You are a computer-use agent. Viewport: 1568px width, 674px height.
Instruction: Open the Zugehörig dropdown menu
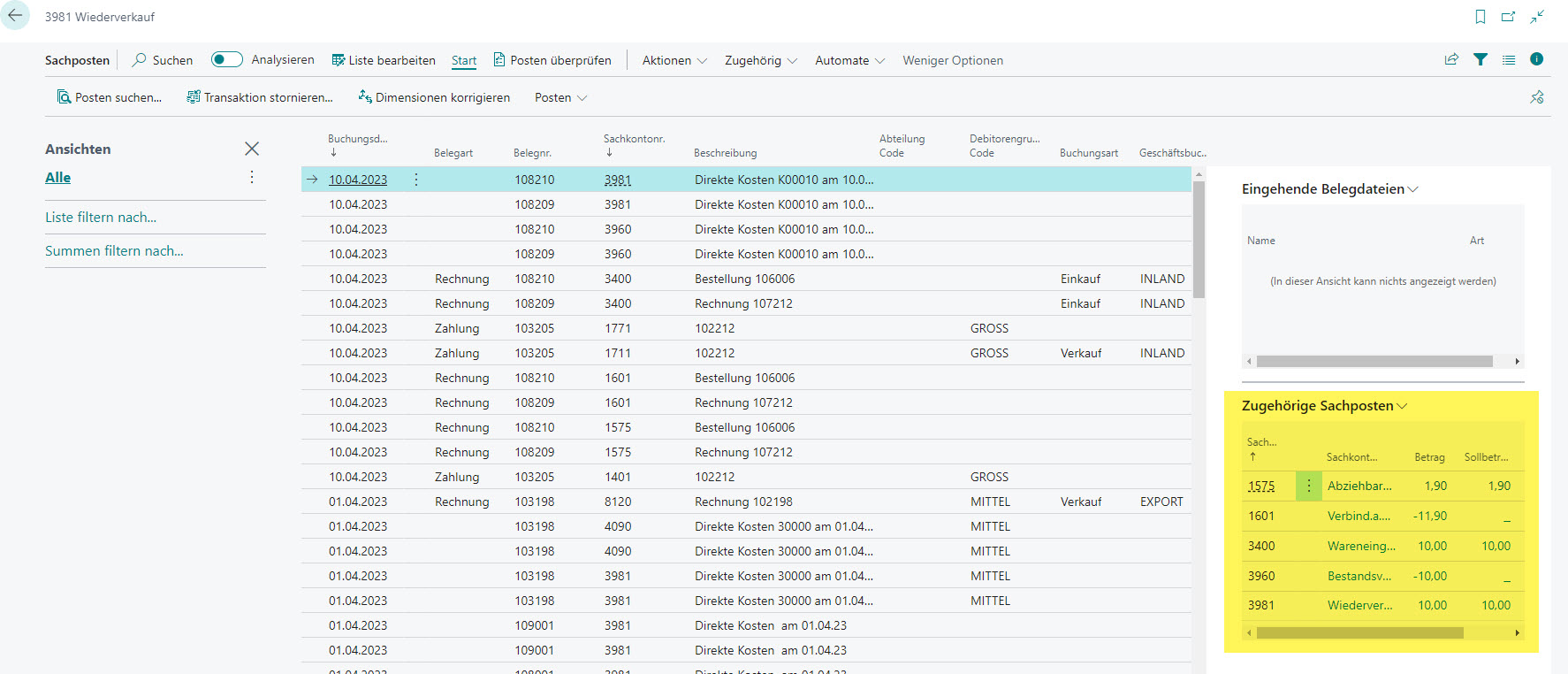(761, 60)
